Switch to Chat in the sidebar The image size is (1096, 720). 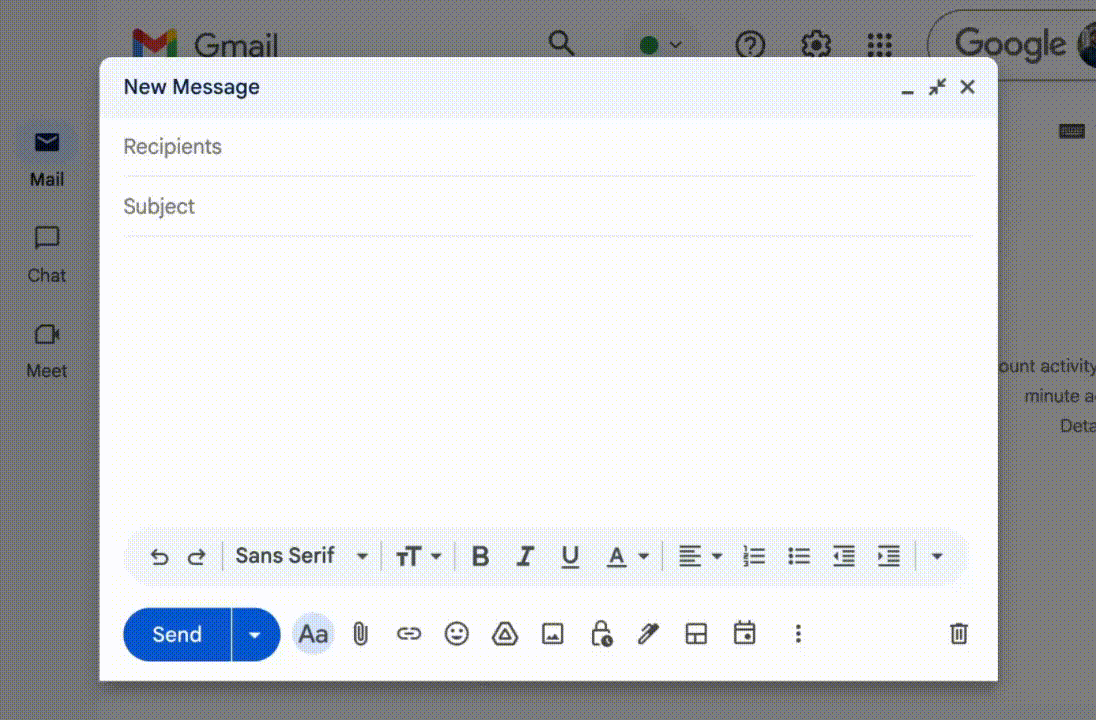(x=47, y=254)
